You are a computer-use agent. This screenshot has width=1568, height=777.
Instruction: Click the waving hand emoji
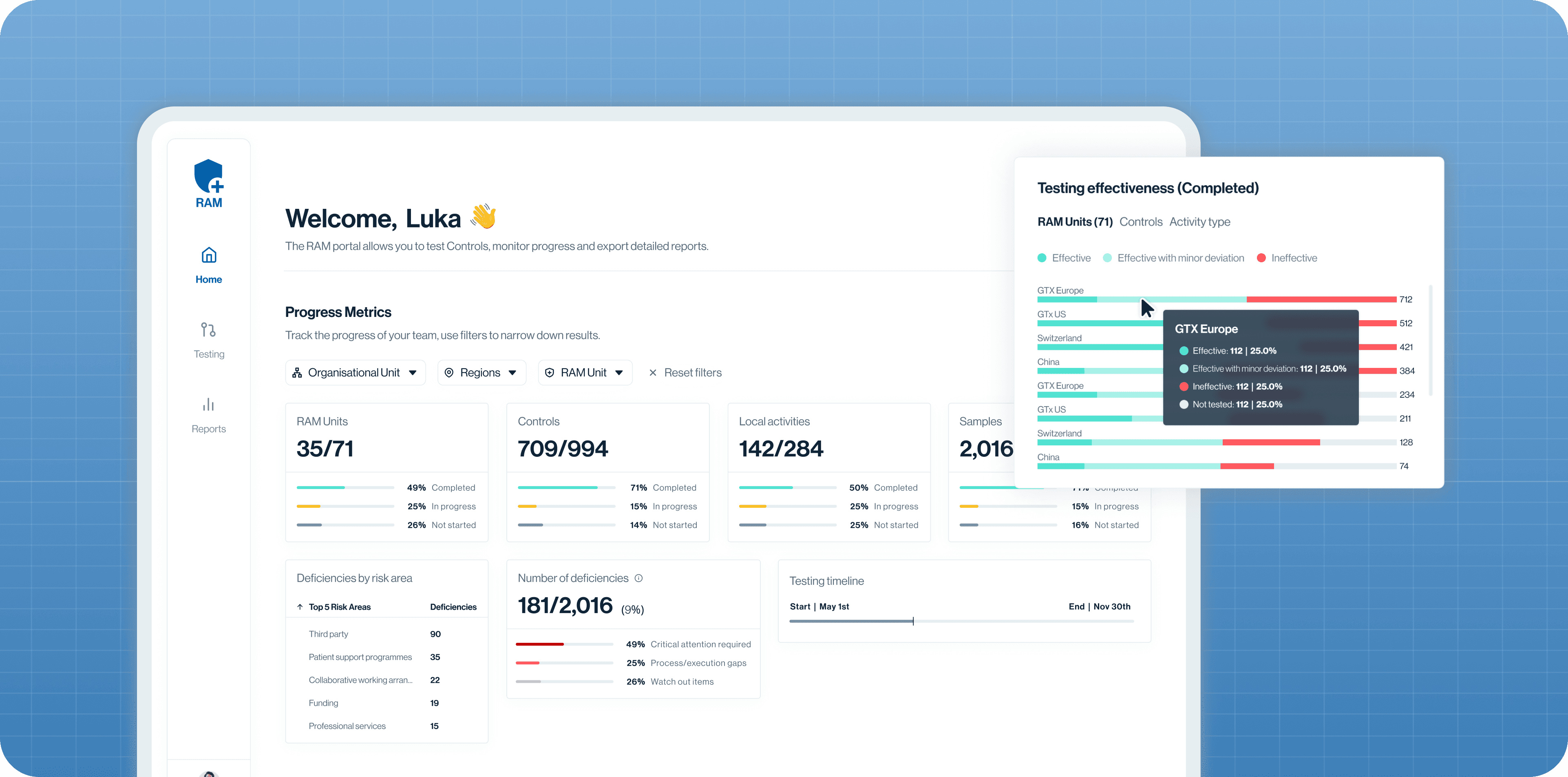tap(483, 217)
